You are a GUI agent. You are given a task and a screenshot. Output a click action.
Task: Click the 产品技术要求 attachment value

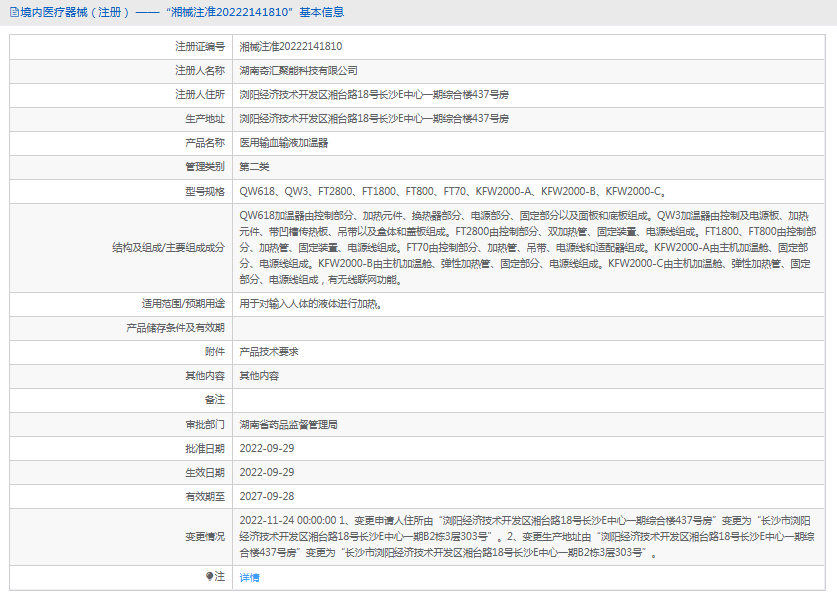click(x=269, y=352)
